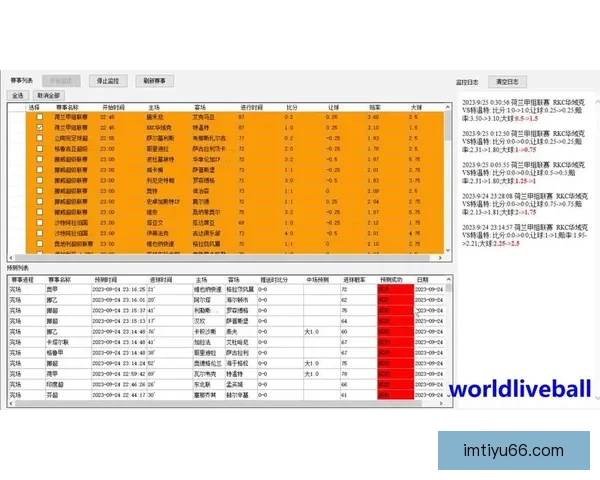
Task: Select prediction row timed 2023-09-24 22:59:42
Action: [x=226, y=374]
